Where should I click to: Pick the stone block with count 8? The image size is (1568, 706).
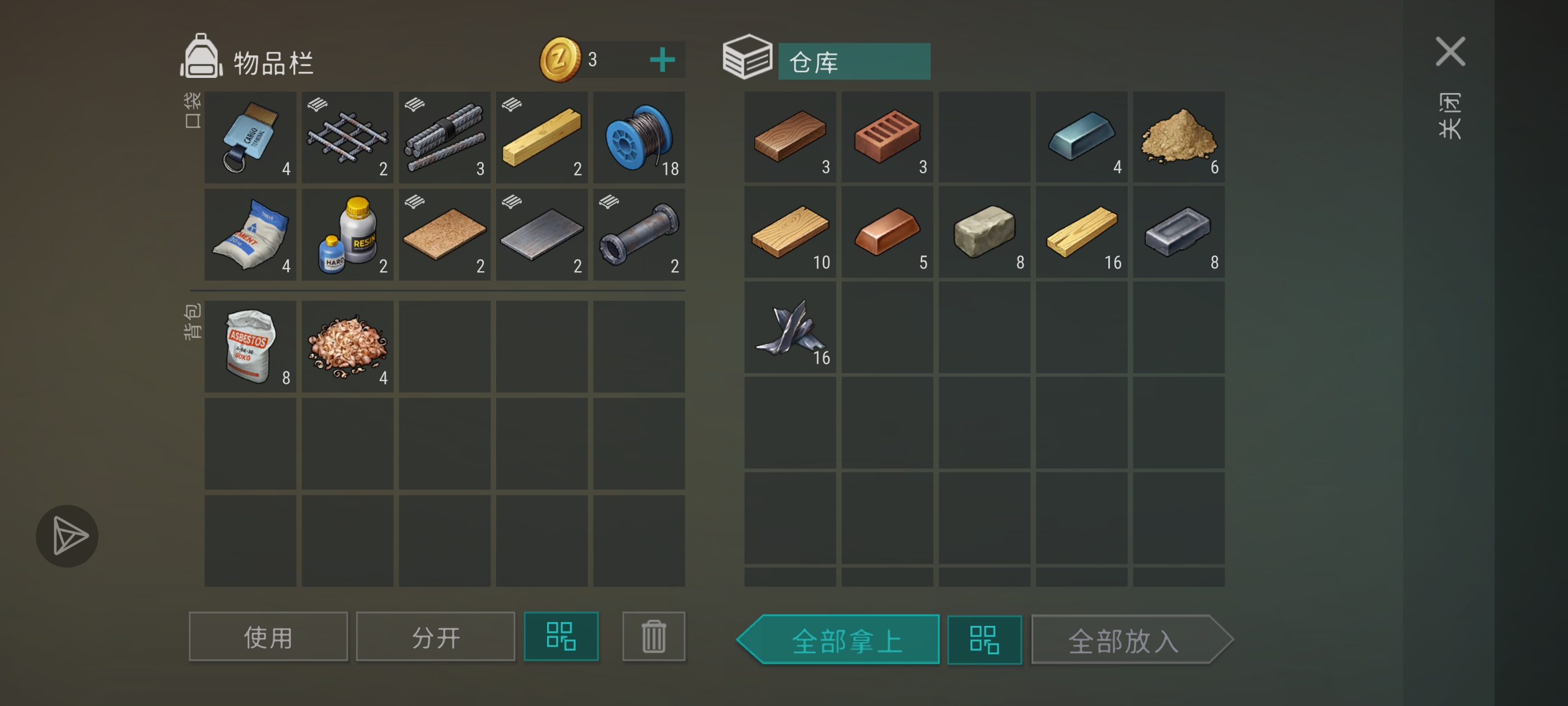[x=984, y=232]
